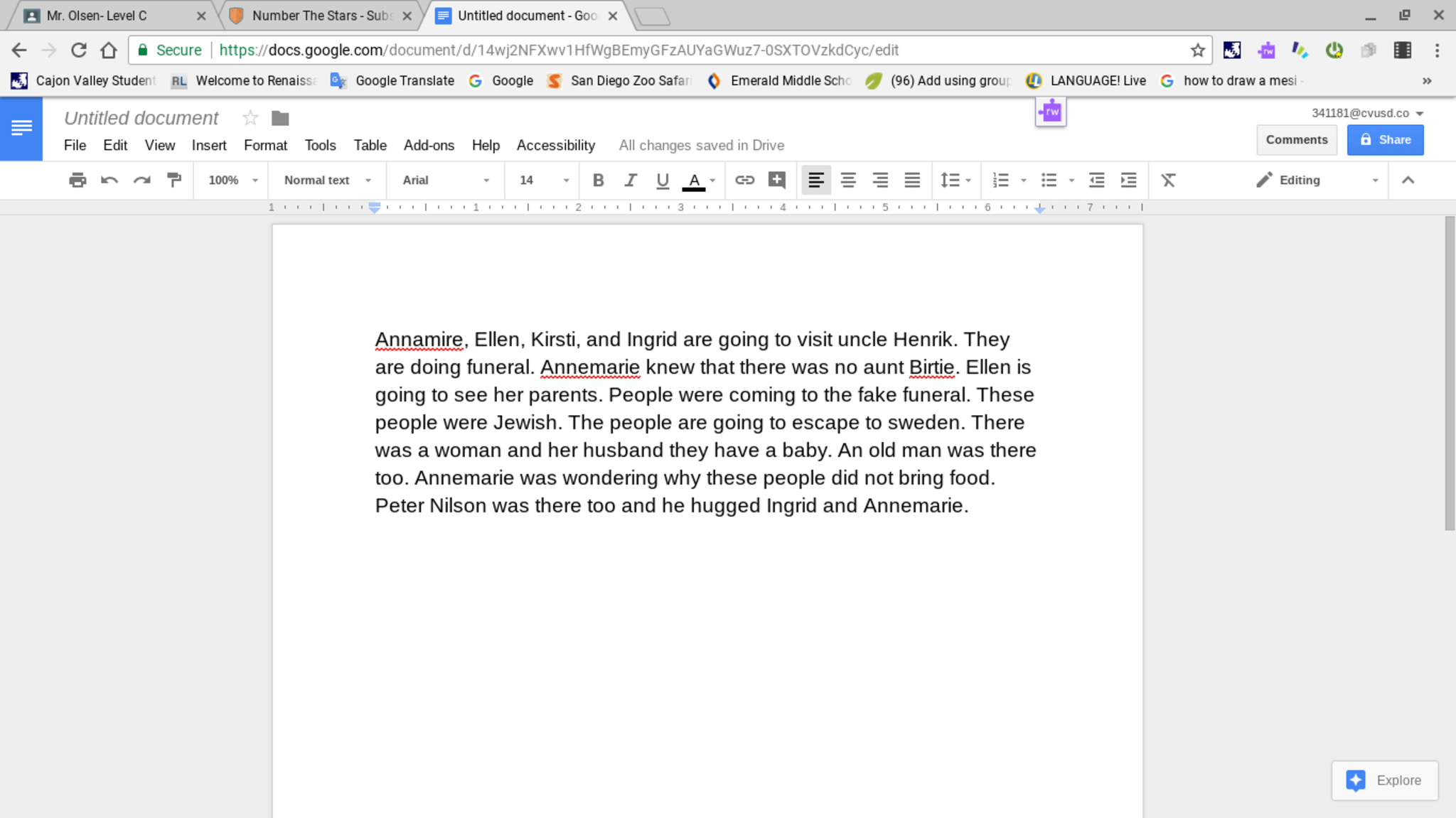Click the blue Share button
This screenshot has width=1456, height=818.
click(x=1385, y=140)
